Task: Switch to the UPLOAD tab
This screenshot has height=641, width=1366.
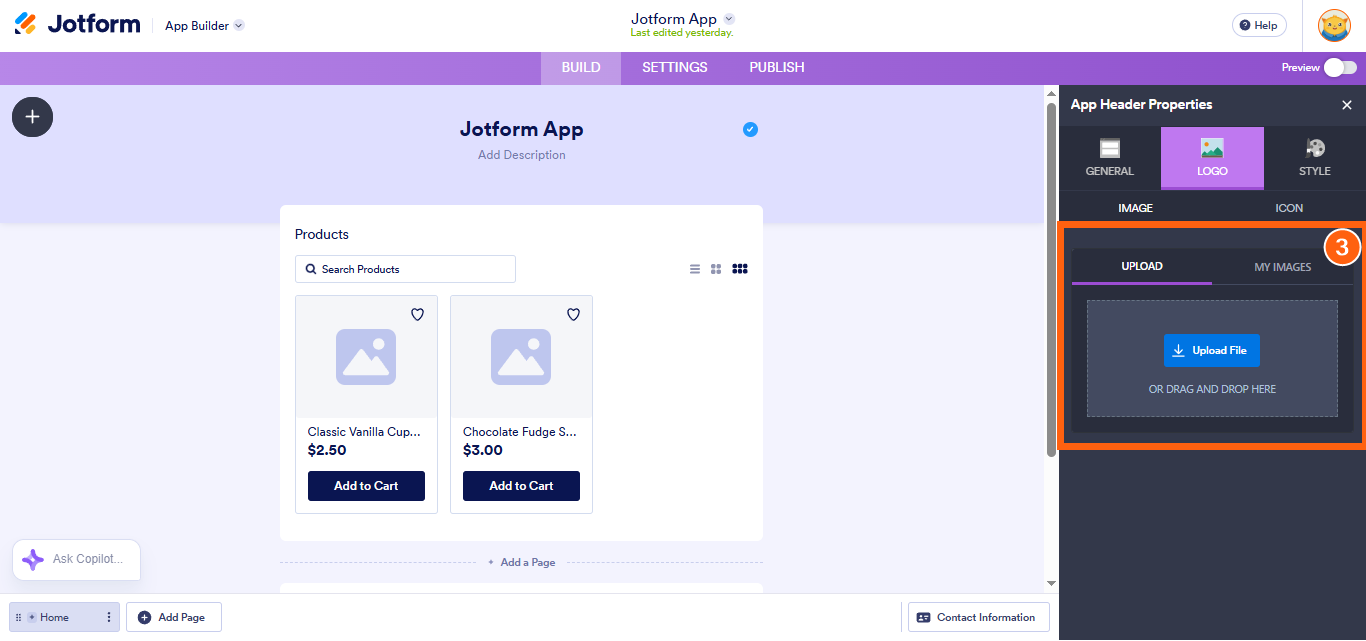Action: pos(1142,266)
